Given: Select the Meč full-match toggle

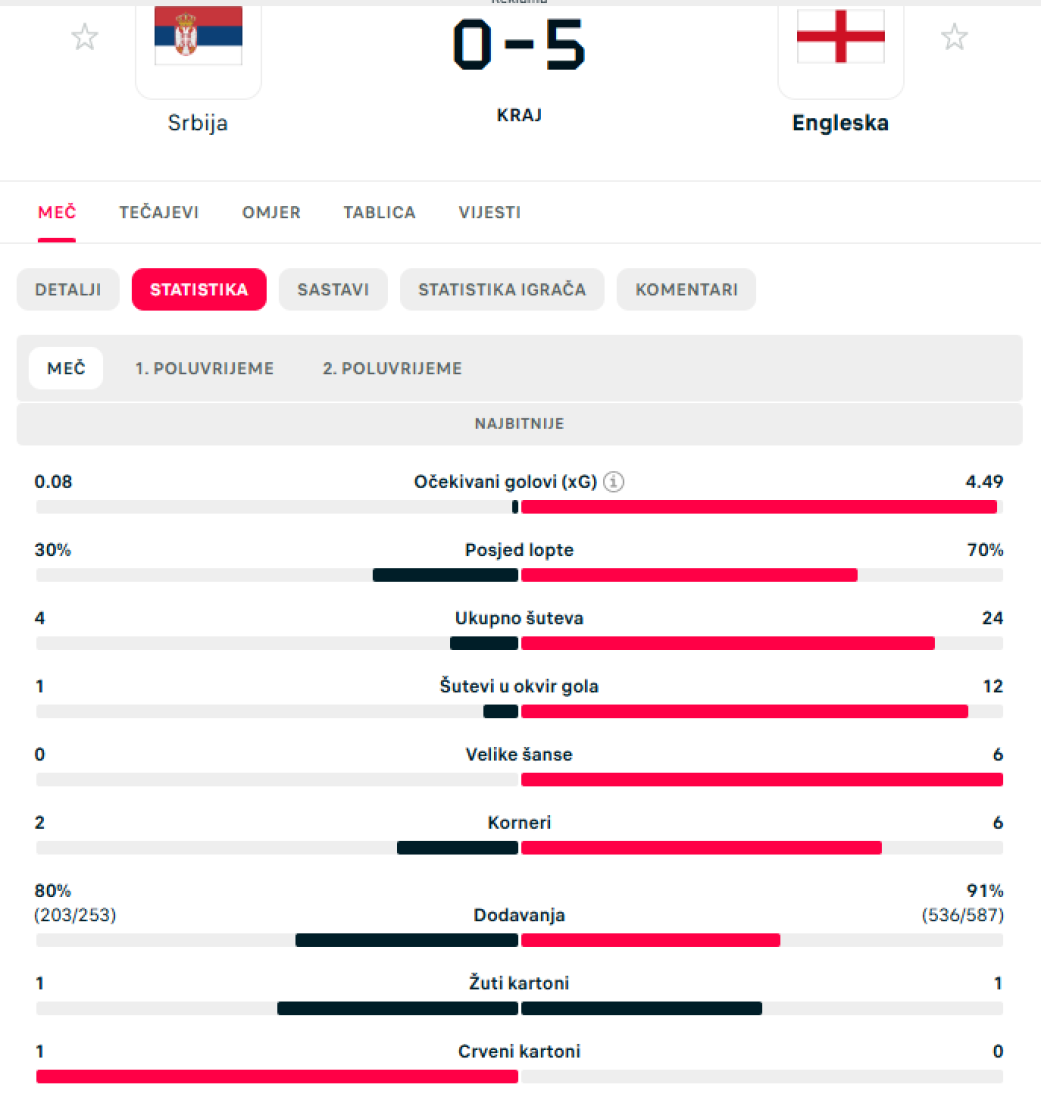Looking at the screenshot, I should [66, 368].
